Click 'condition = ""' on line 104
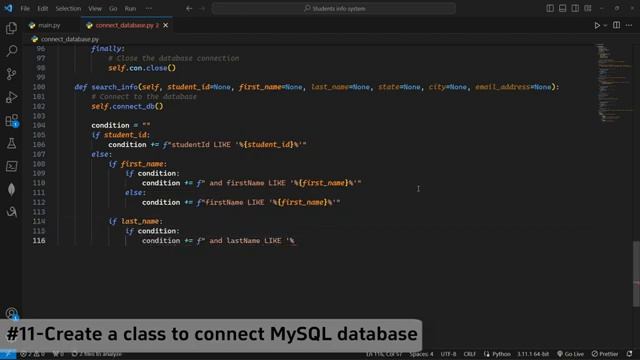This screenshot has width=640, height=360. click(x=121, y=125)
